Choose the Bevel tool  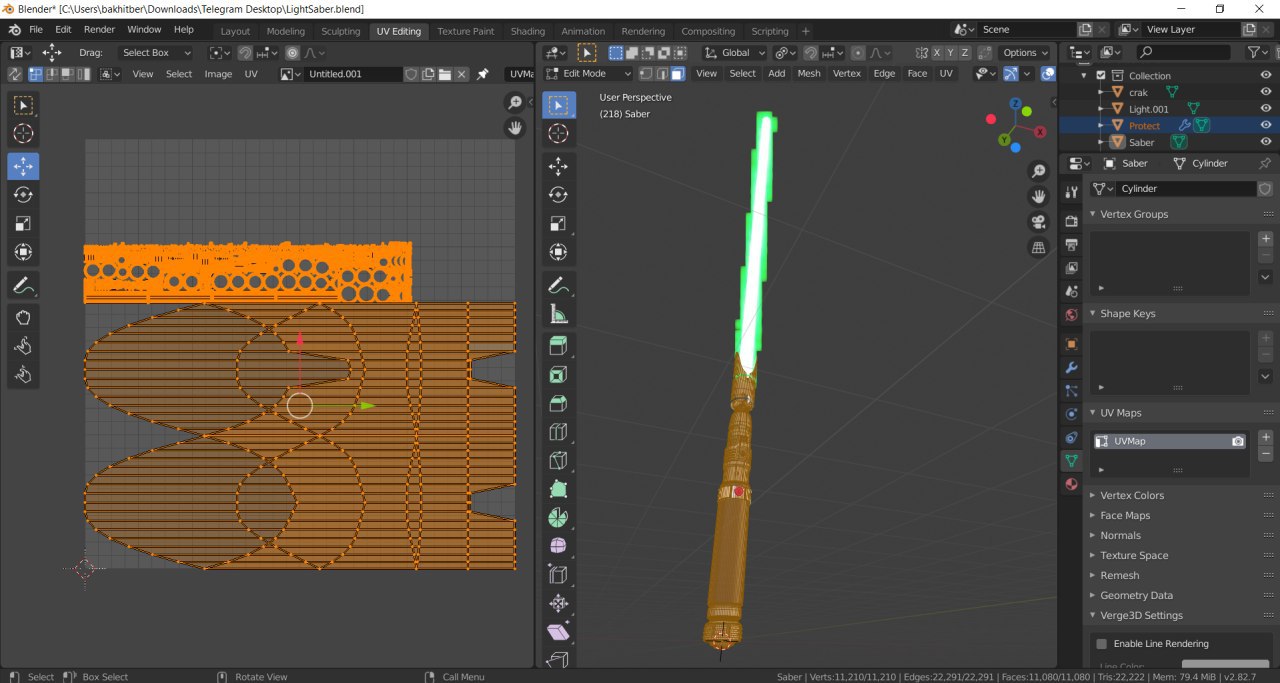pyautogui.click(x=559, y=404)
